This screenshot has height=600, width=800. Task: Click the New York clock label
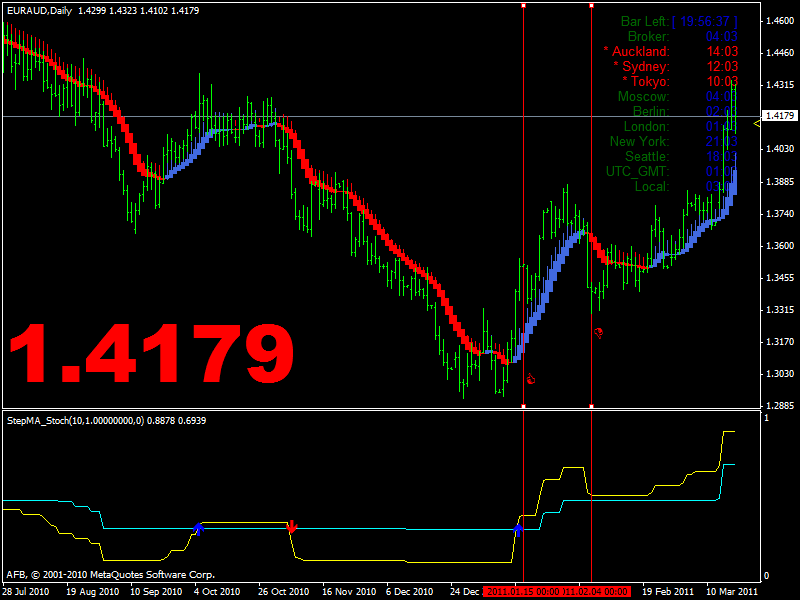tap(639, 141)
